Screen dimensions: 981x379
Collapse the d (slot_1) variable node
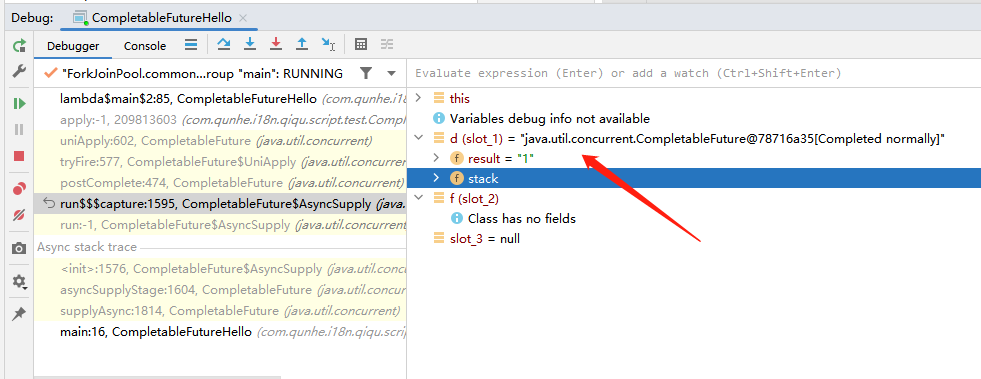pos(419,139)
